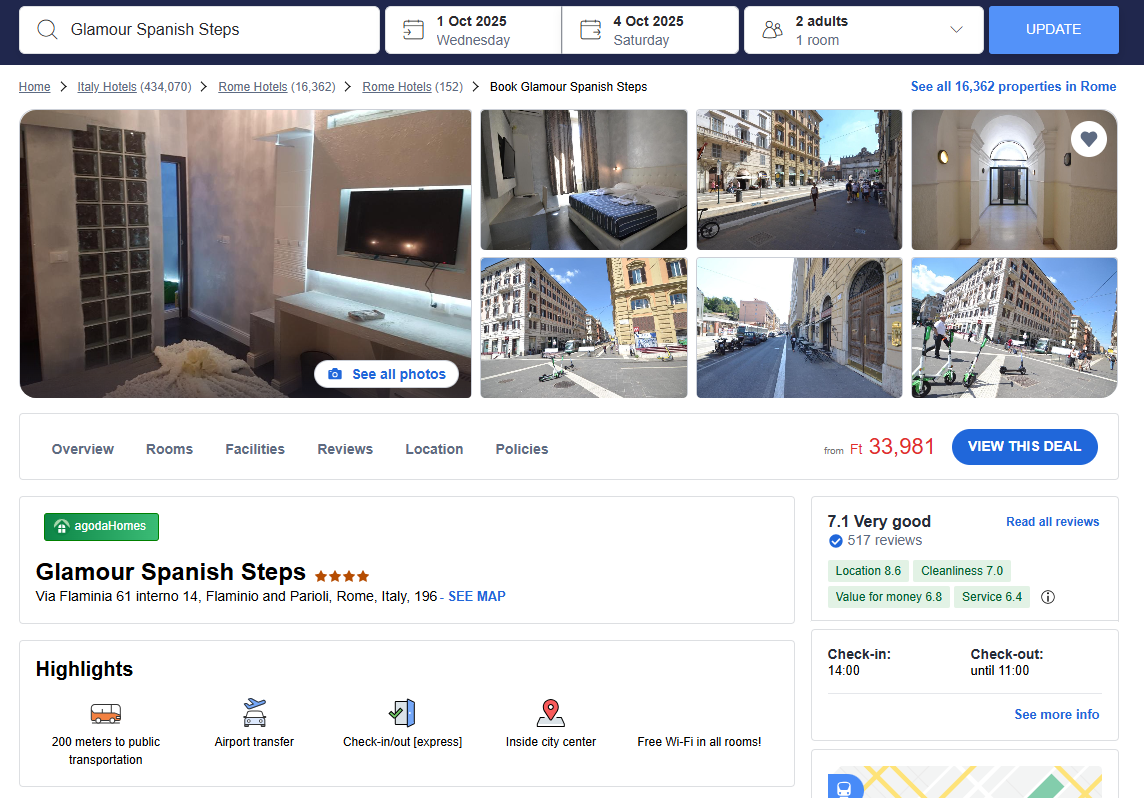Click the public transportation bus icon

[x=106, y=713]
